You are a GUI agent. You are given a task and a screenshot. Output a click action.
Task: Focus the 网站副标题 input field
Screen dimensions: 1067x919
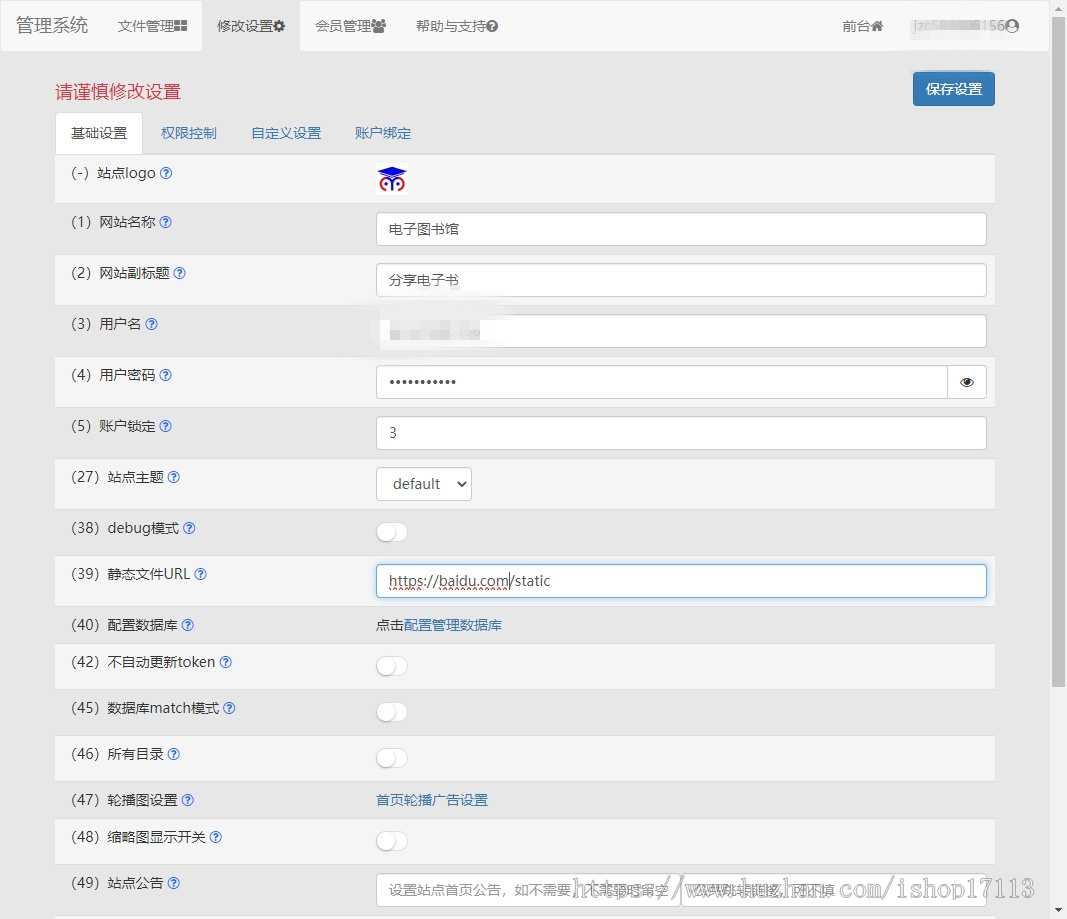[681, 280]
